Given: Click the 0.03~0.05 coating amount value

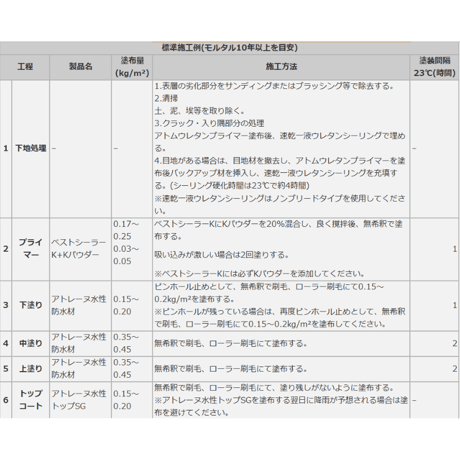Looking at the screenshot, I should 126,255.
